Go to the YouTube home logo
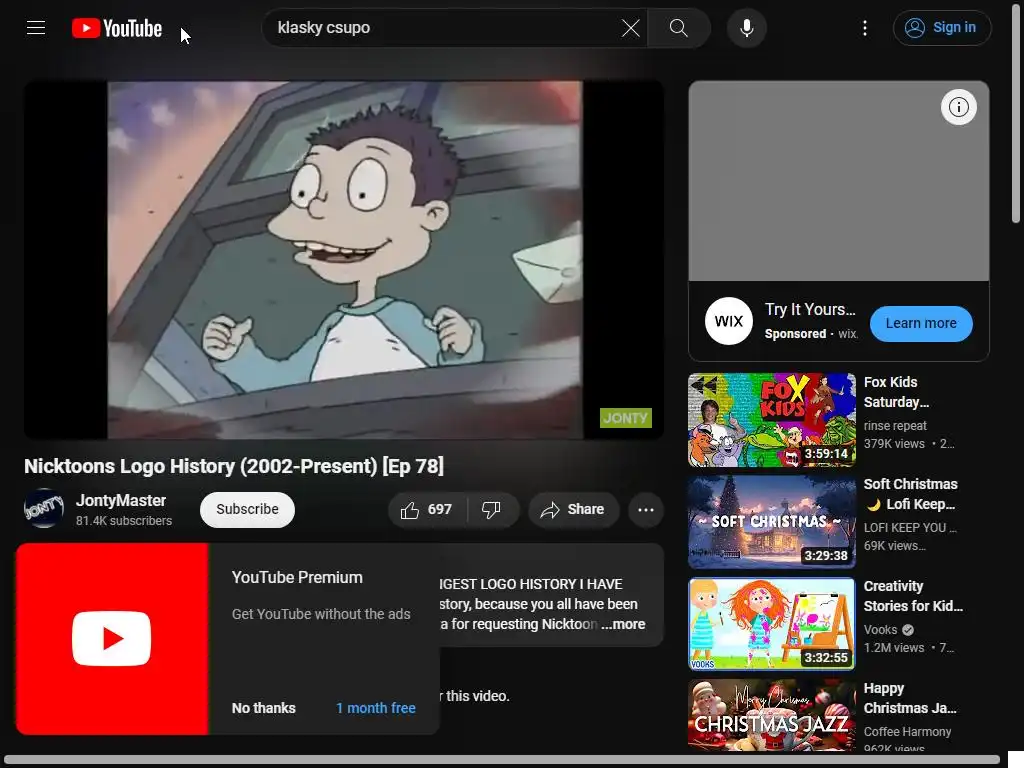1024x768 pixels. 117,28
